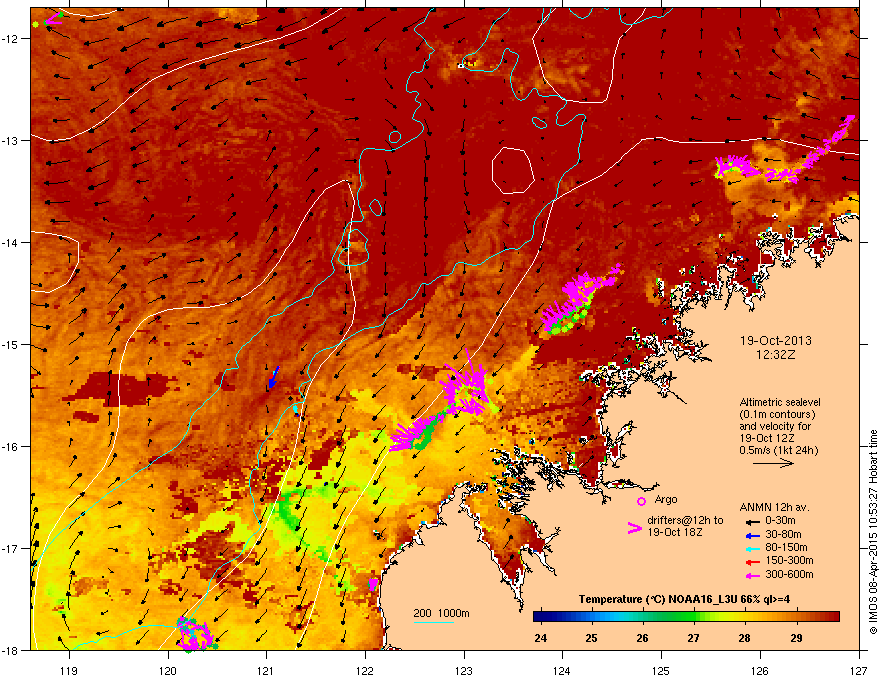This screenshot has height=680, width=880.
Task: Click the blue 30-80m legend arrow
Action: pyautogui.click(x=751, y=535)
